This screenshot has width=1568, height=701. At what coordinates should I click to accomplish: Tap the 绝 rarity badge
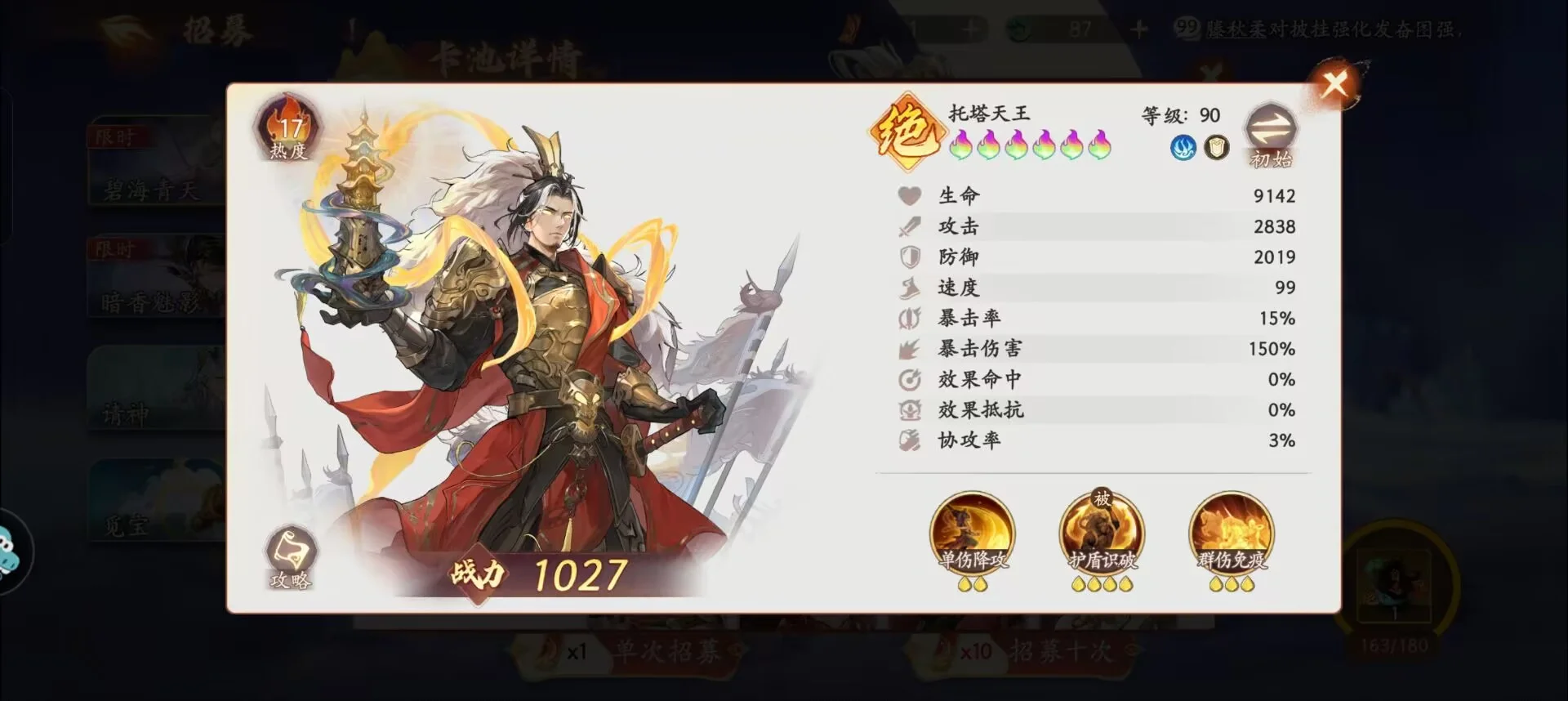pyautogui.click(x=903, y=131)
